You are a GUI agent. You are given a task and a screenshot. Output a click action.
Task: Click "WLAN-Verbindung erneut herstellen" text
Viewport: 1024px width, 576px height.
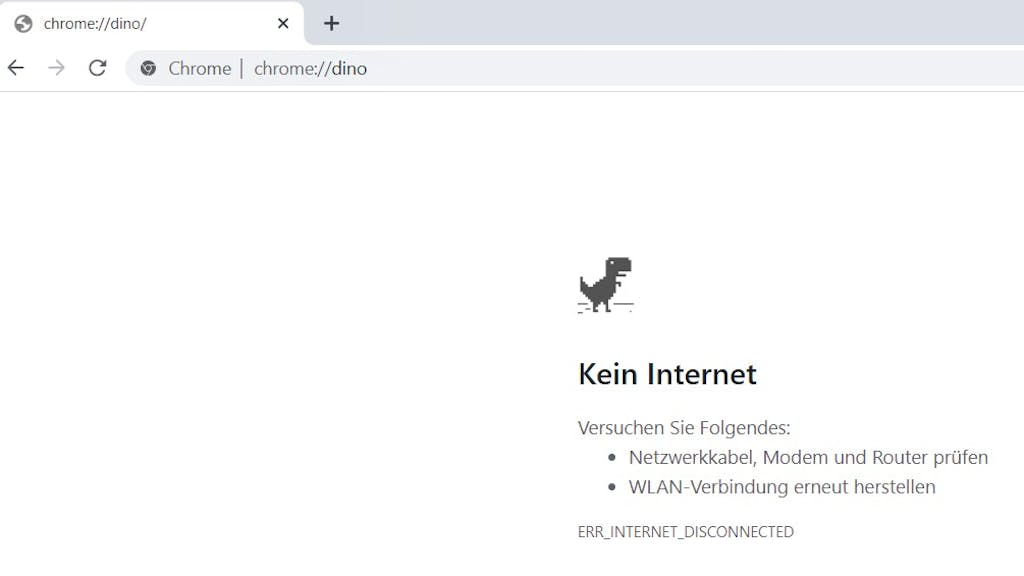782,487
